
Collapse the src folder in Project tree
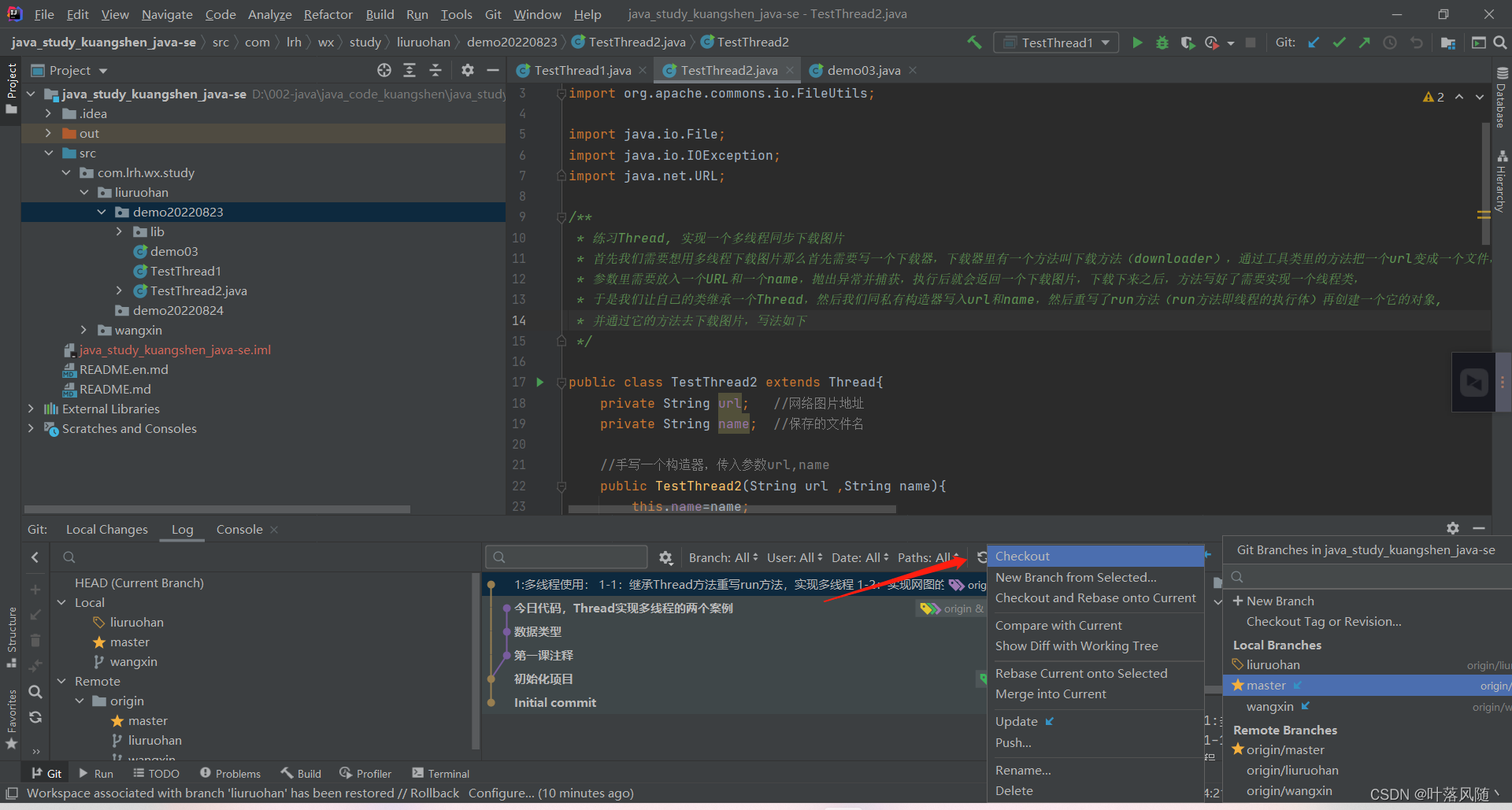(x=49, y=153)
